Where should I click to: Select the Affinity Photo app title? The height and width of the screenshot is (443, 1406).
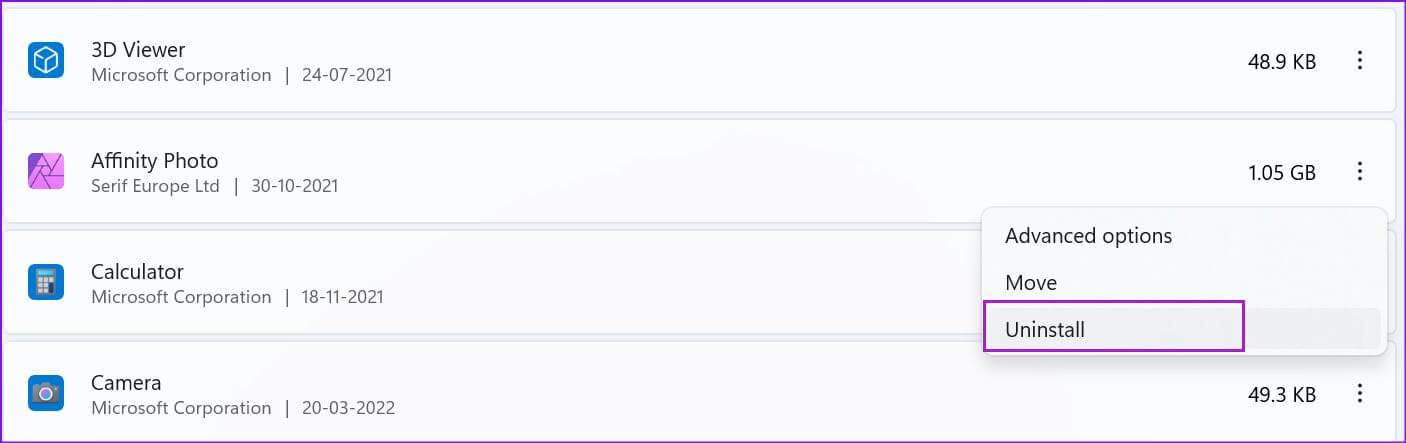154,160
